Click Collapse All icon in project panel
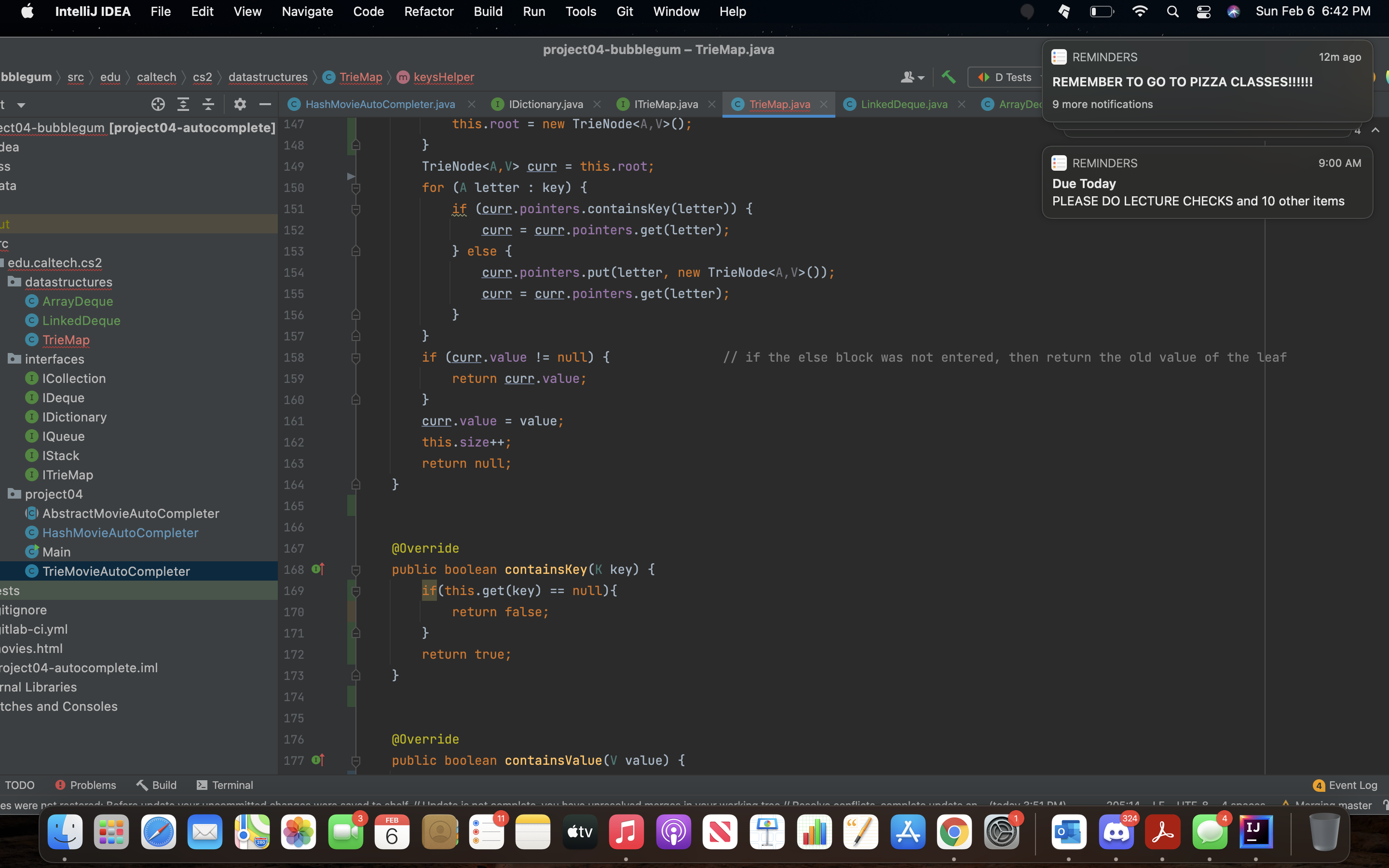Screen dimensions: 1389x868 208,104
